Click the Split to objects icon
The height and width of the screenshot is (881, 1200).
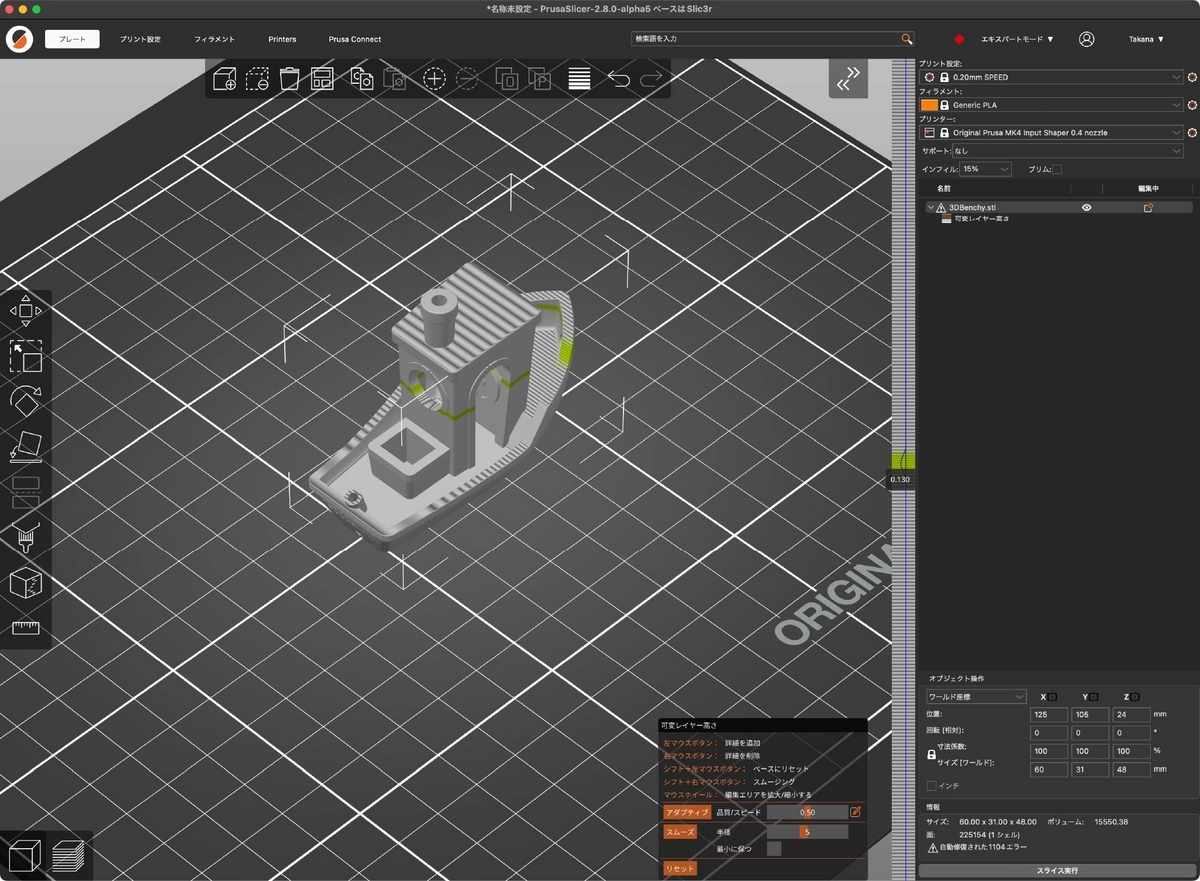pos(507,79)
